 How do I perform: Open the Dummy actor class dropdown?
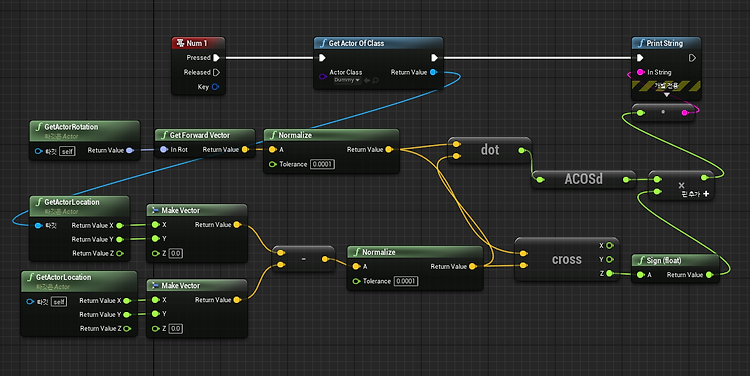[x=347, y=80]
